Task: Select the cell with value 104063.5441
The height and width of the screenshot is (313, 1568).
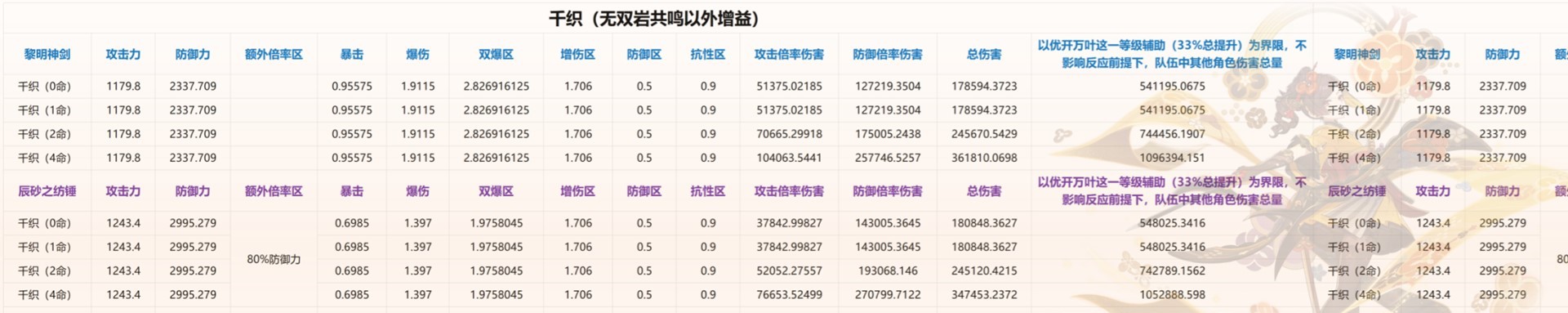Action: 789,157
